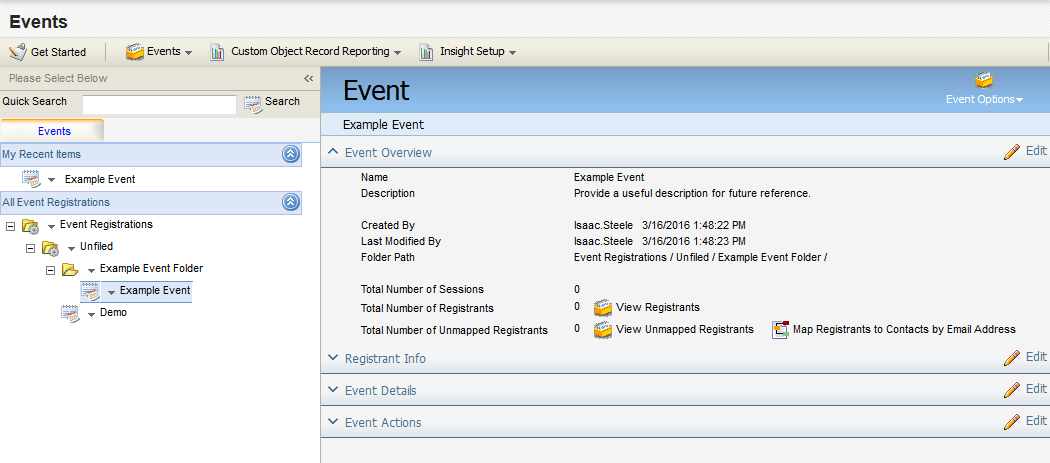
Task: Click the Unfiled folder icon
Action: tap(51, 247)
